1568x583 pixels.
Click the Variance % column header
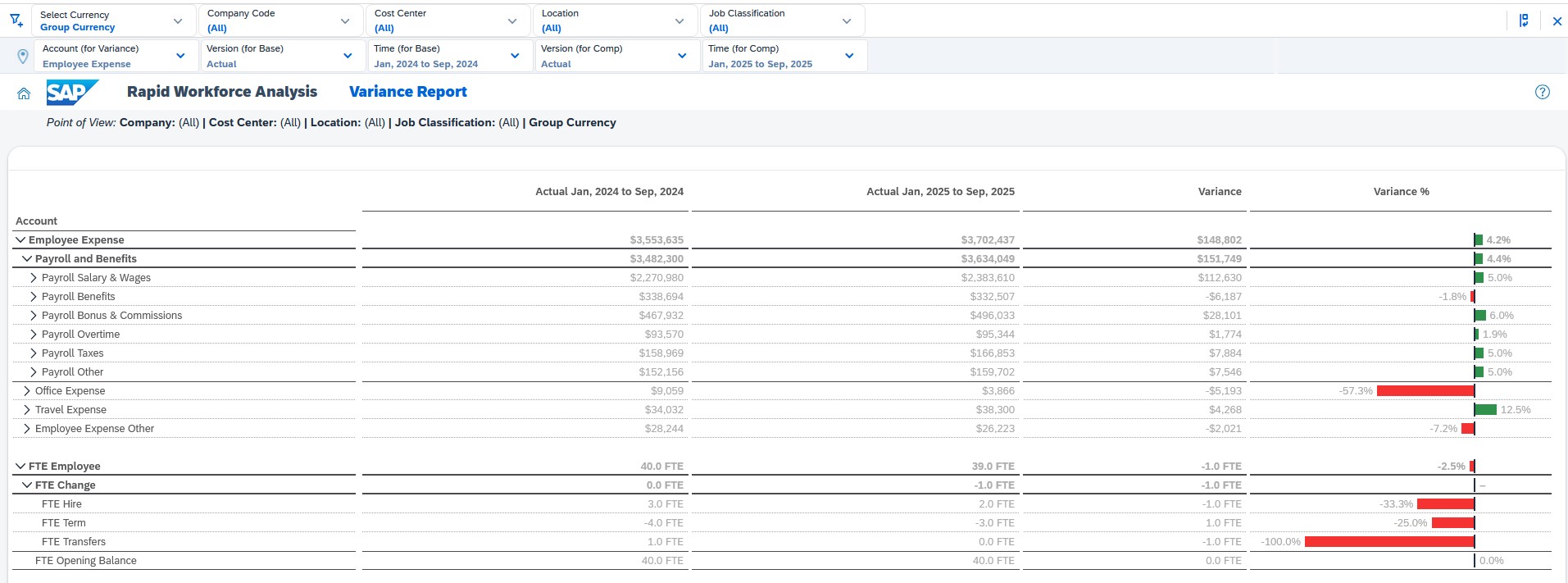point(1401,192)
